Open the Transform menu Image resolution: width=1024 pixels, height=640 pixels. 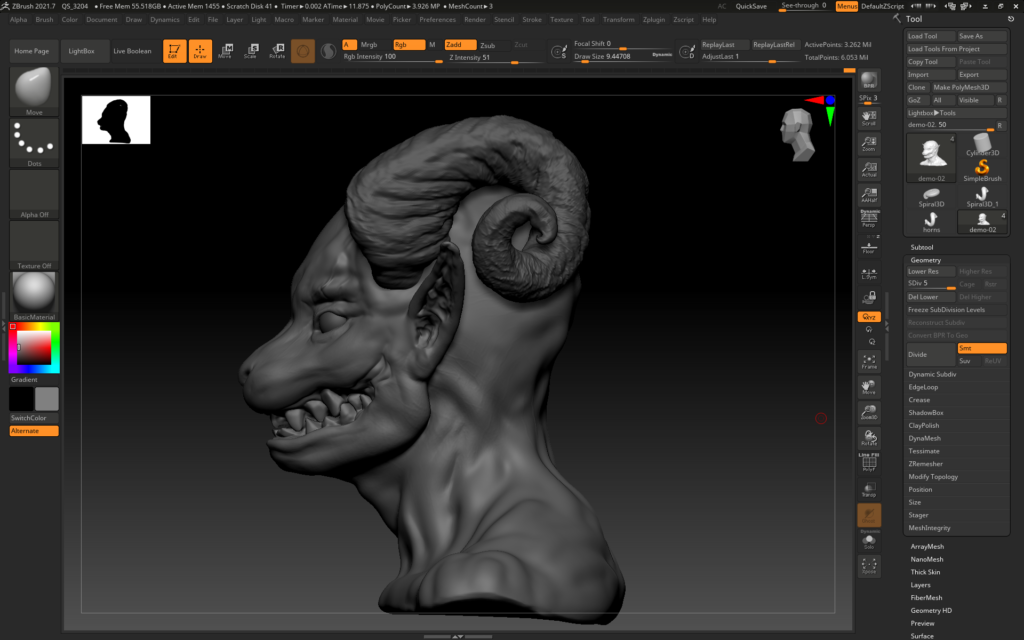pyautogui.click(x=618, y=20)
